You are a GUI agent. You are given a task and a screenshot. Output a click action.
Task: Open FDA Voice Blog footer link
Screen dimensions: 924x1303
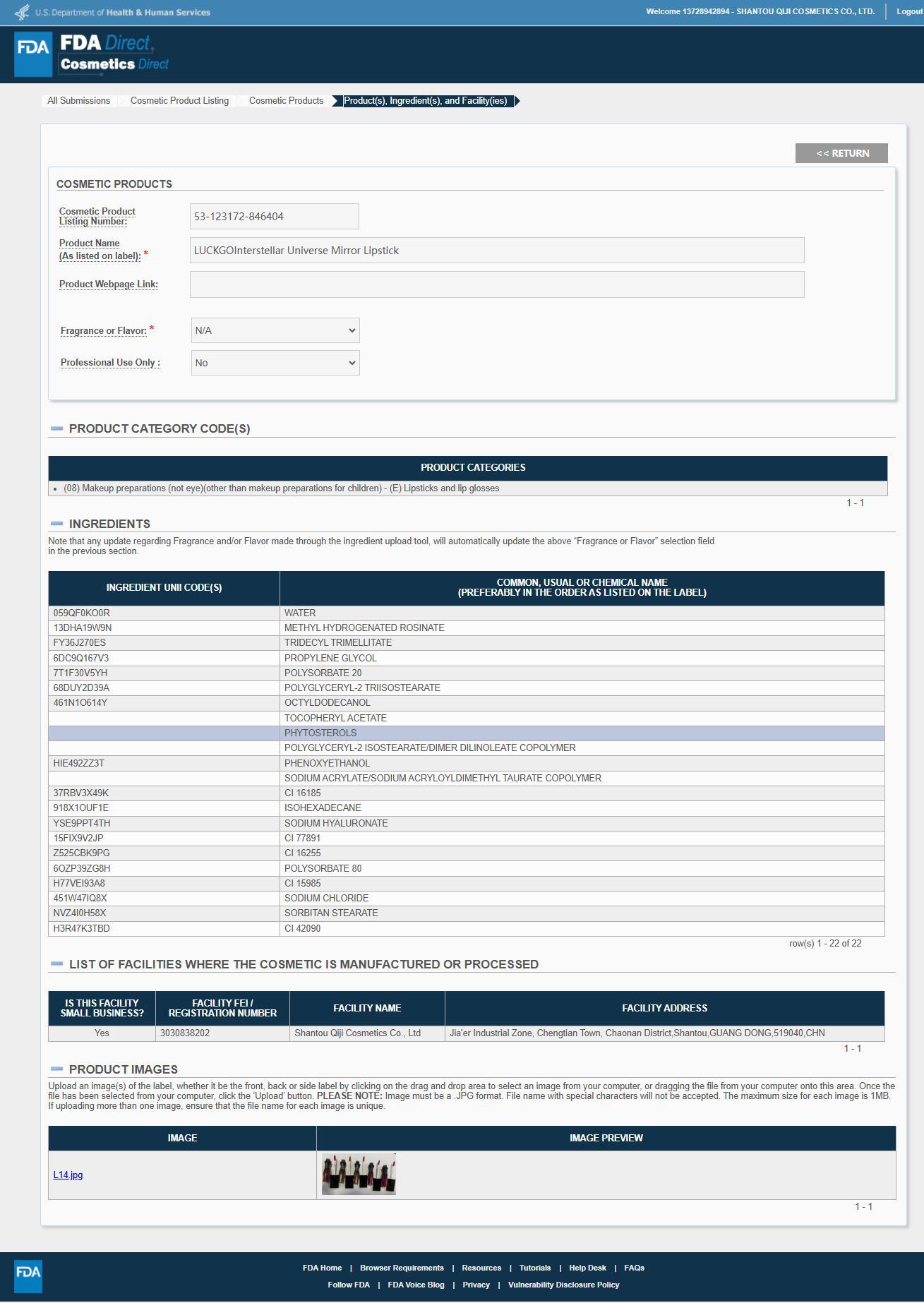click(416, 1285)
